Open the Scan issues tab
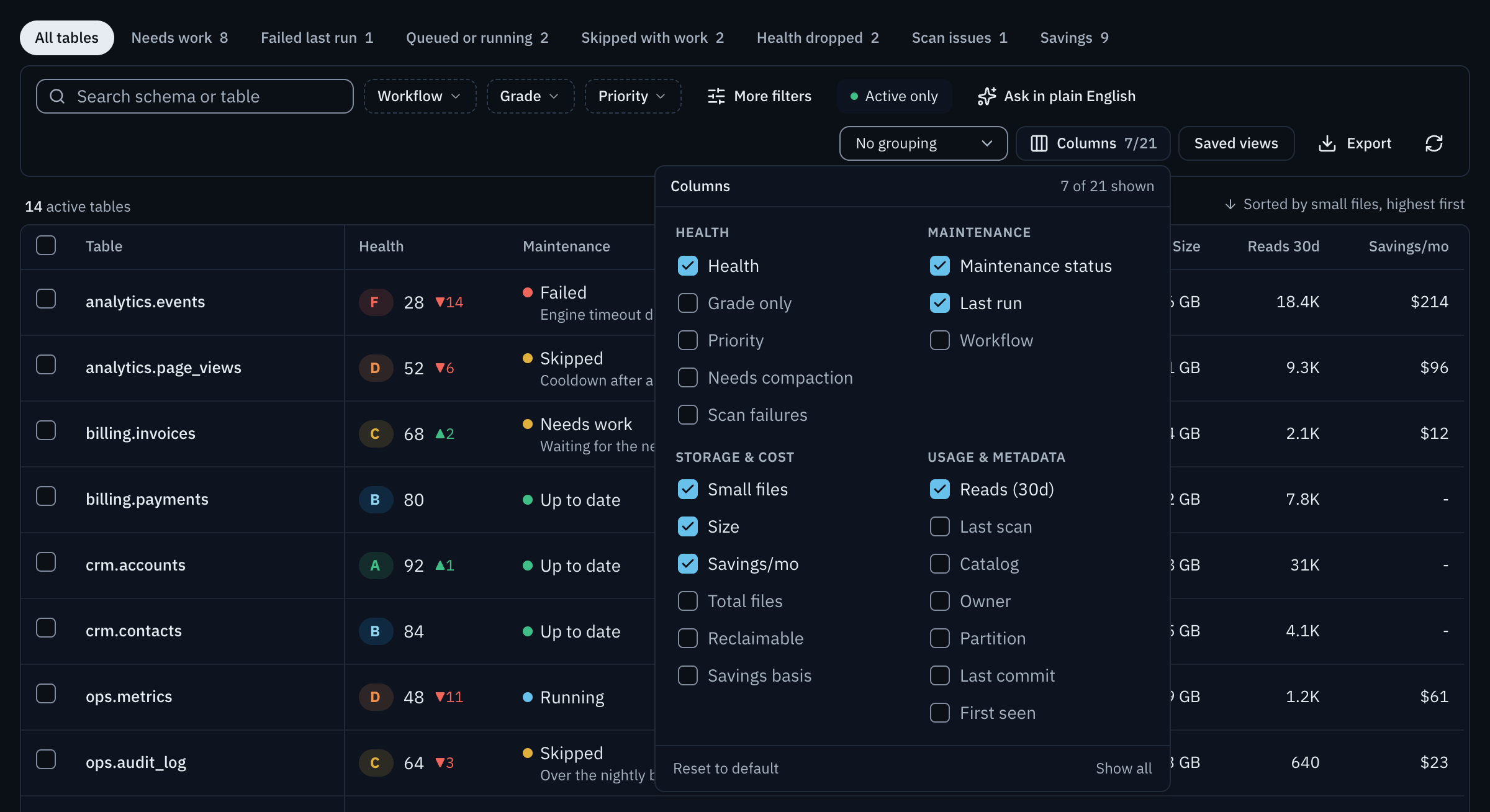This screenshot has width=1490, height=812. pyautogui.click(x=960, y=38)
